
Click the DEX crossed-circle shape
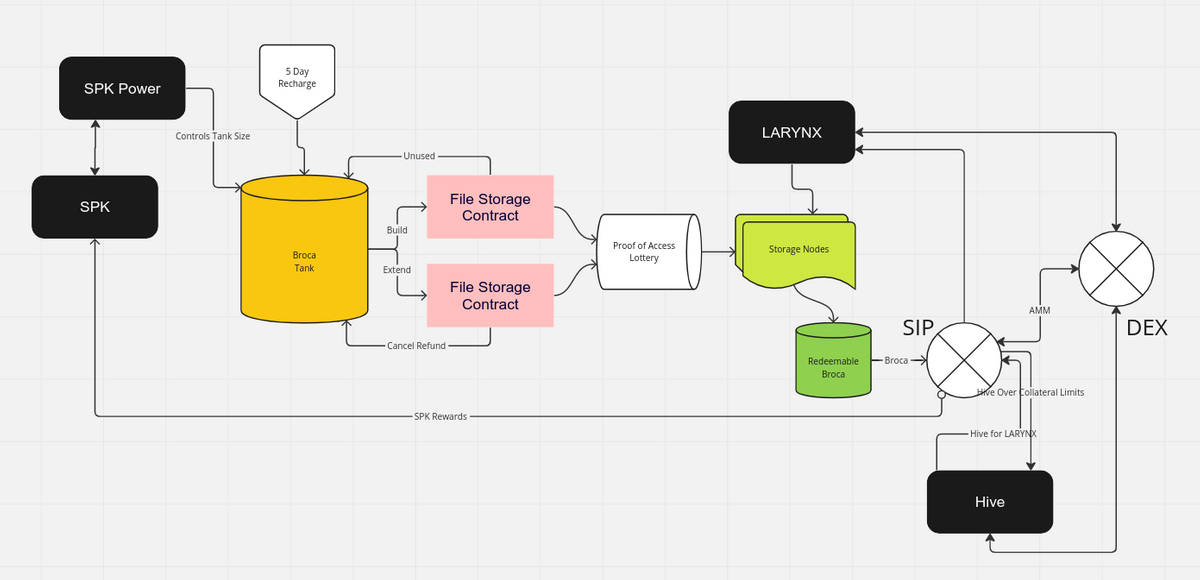coord(1115,268)
